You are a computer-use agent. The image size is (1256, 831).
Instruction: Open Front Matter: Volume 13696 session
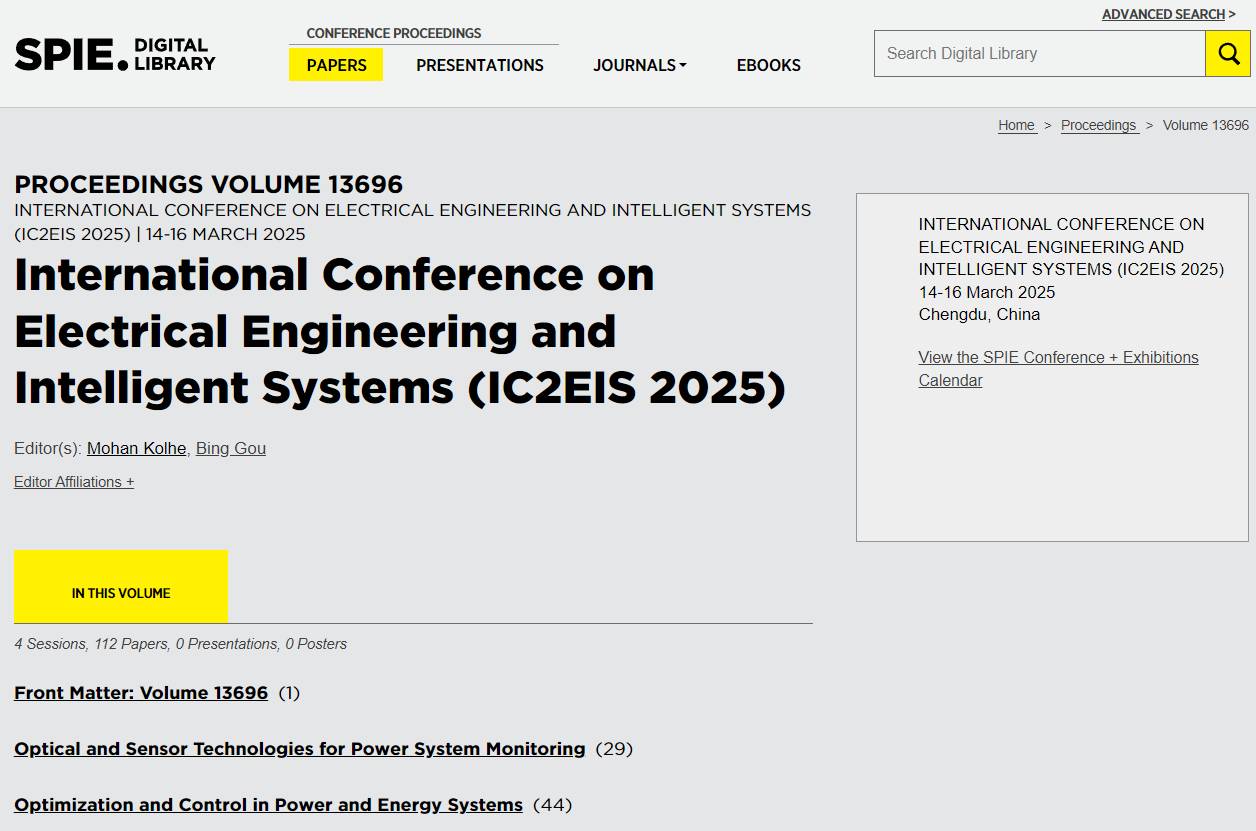pyautogui.click(x=141, y=693)
